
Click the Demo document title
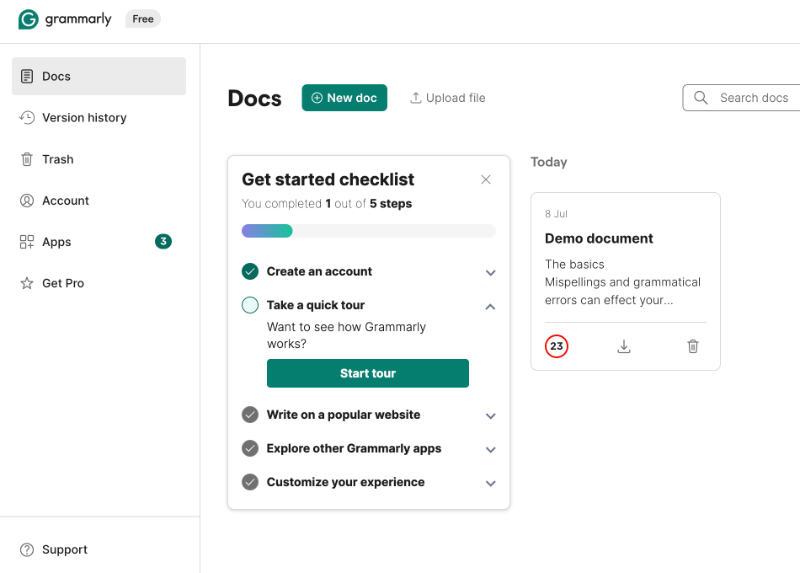pyautogui.click(x=599, y=238)
